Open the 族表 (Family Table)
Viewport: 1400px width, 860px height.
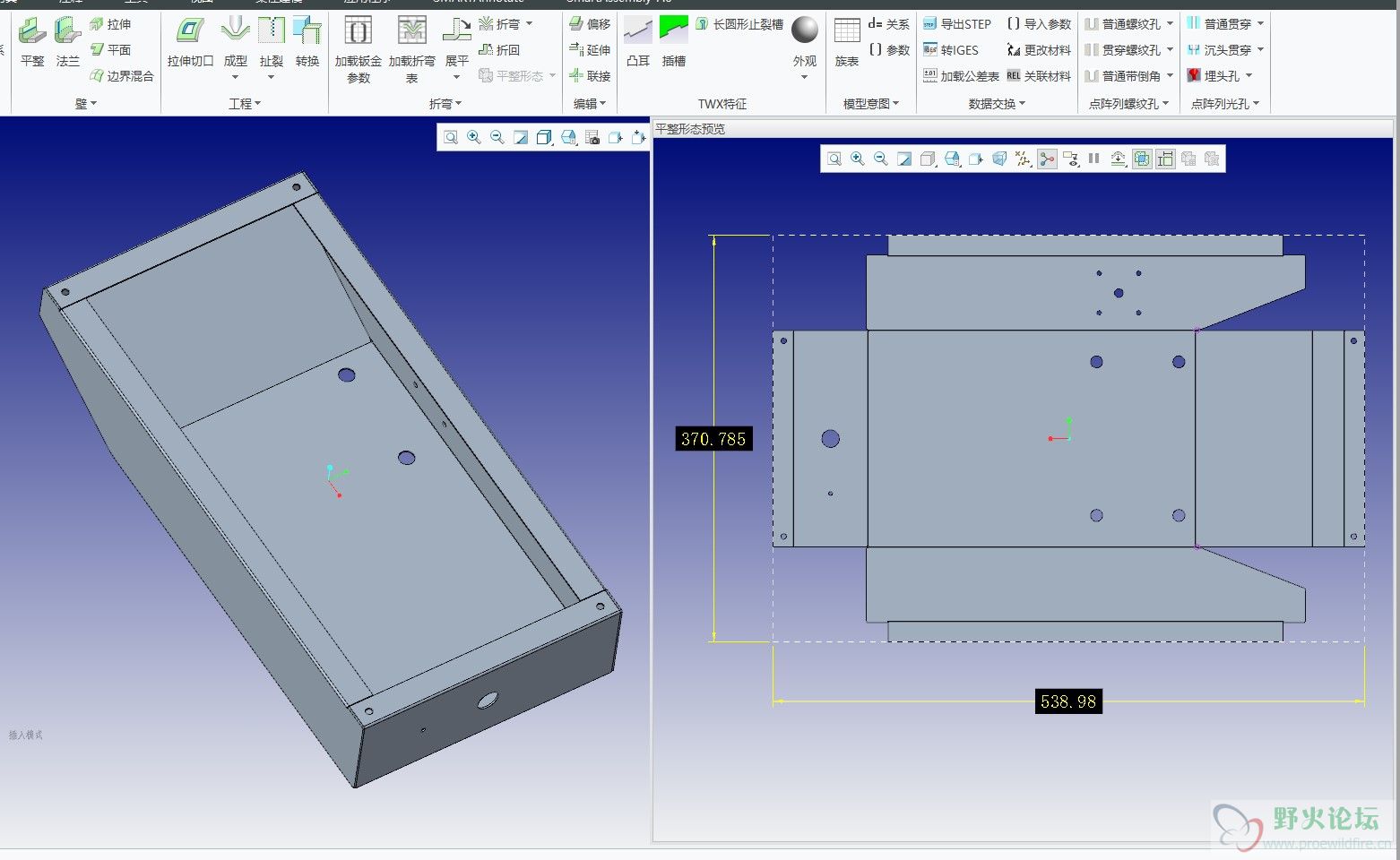pyautogui.click(x=847, y=42)
